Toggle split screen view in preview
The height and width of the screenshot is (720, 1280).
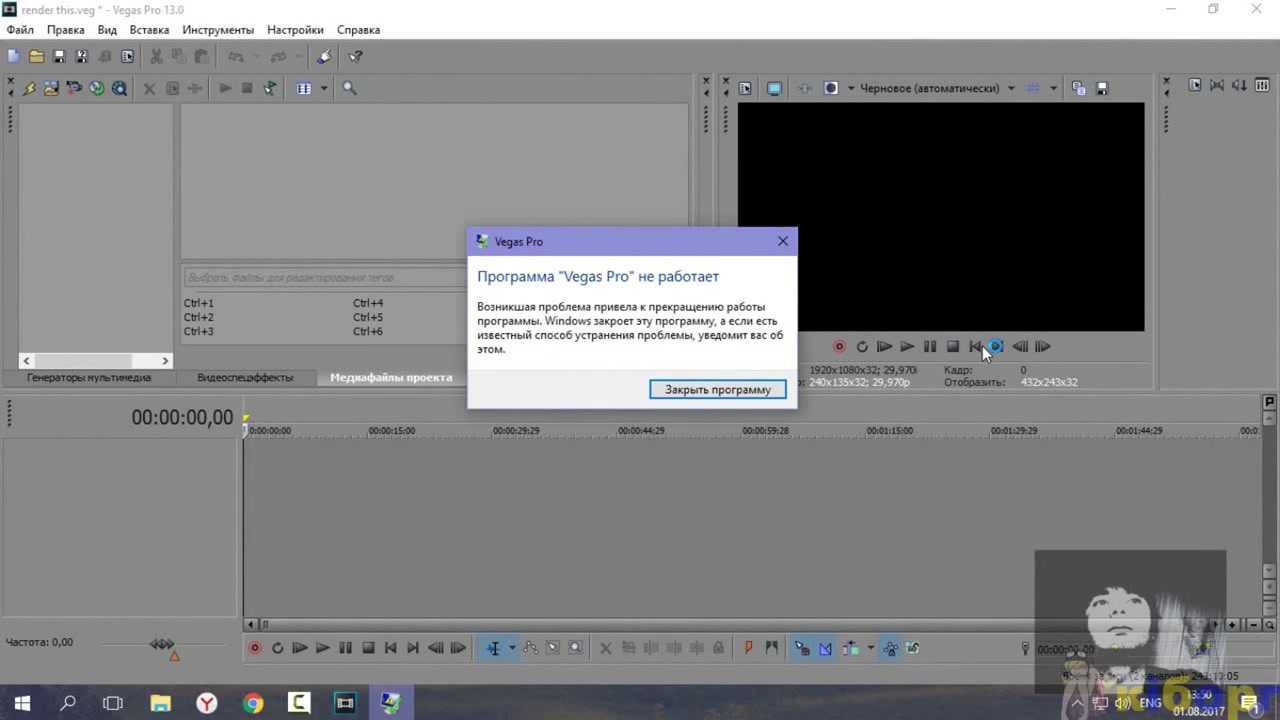[x=830, y=88]
